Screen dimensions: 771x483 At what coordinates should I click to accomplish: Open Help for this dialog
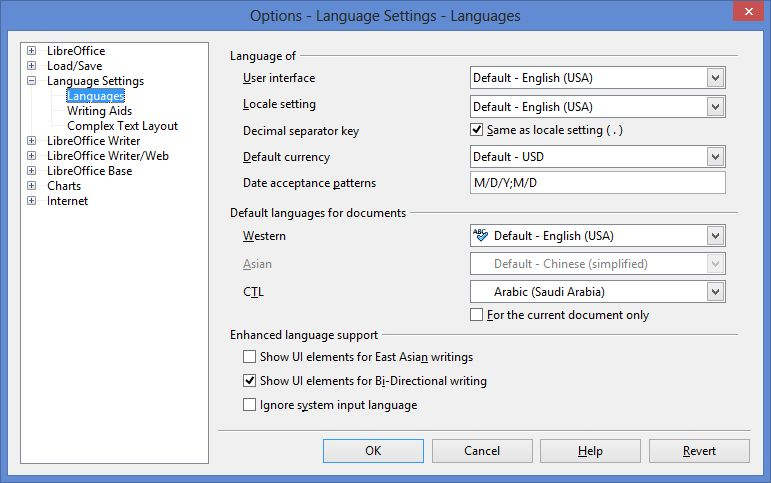click(590, 451)
